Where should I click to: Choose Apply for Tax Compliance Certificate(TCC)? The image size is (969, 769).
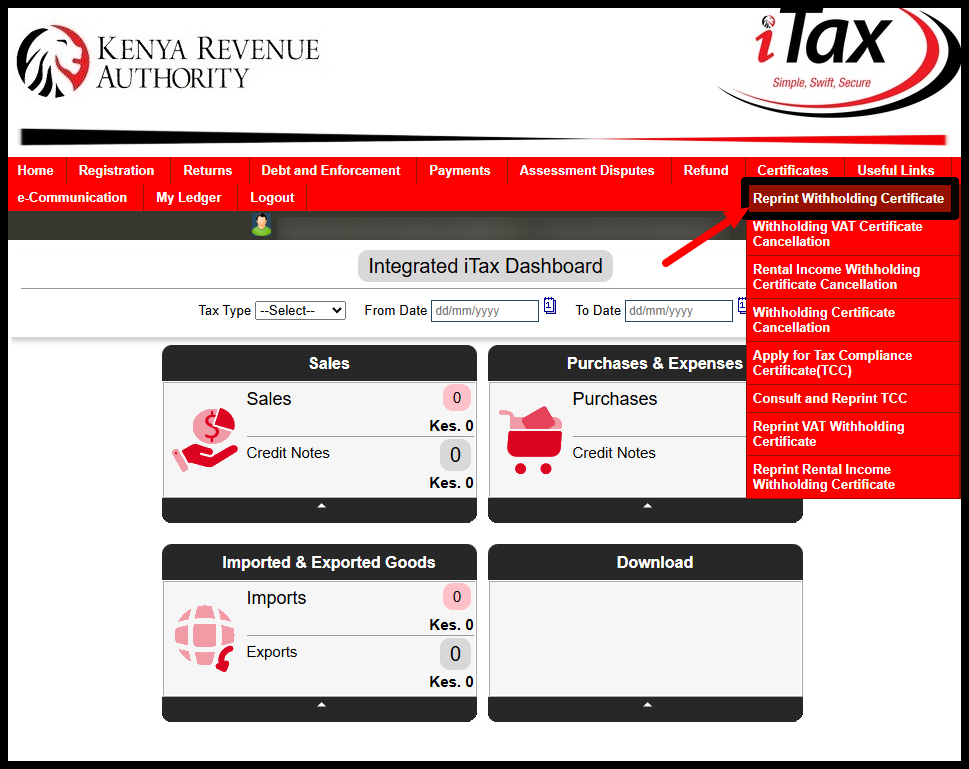(x=852, y=363)
